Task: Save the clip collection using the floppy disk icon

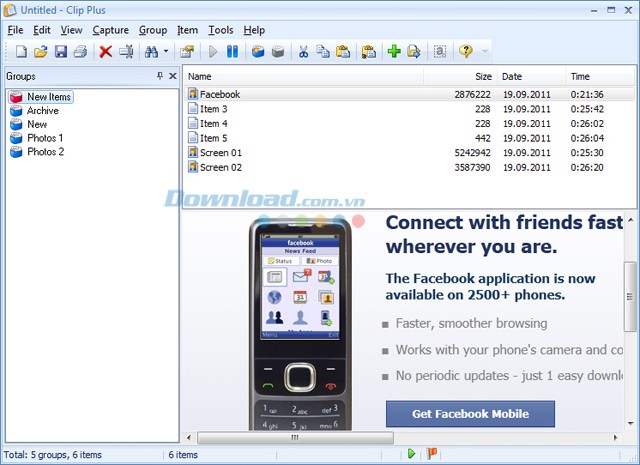Action: [61, 51]
